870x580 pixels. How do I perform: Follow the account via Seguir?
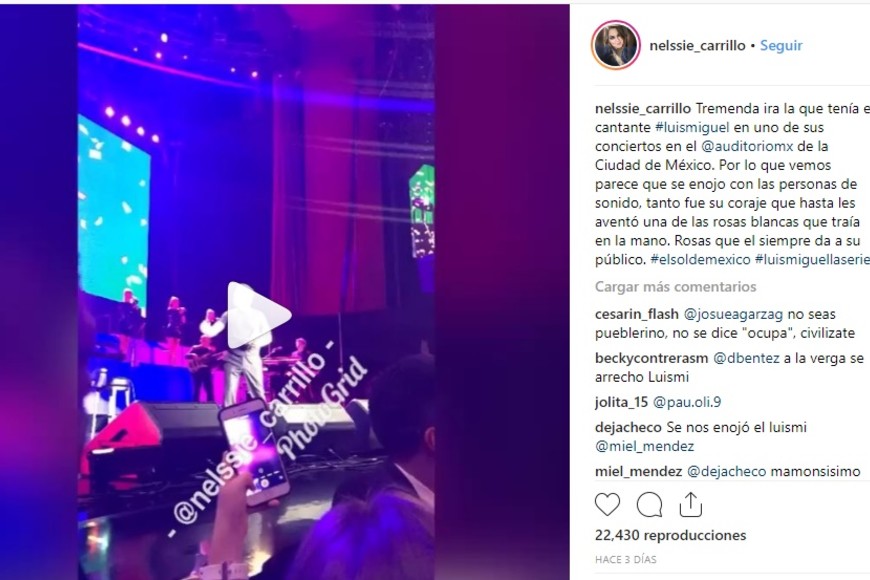[x=781, y=46]
